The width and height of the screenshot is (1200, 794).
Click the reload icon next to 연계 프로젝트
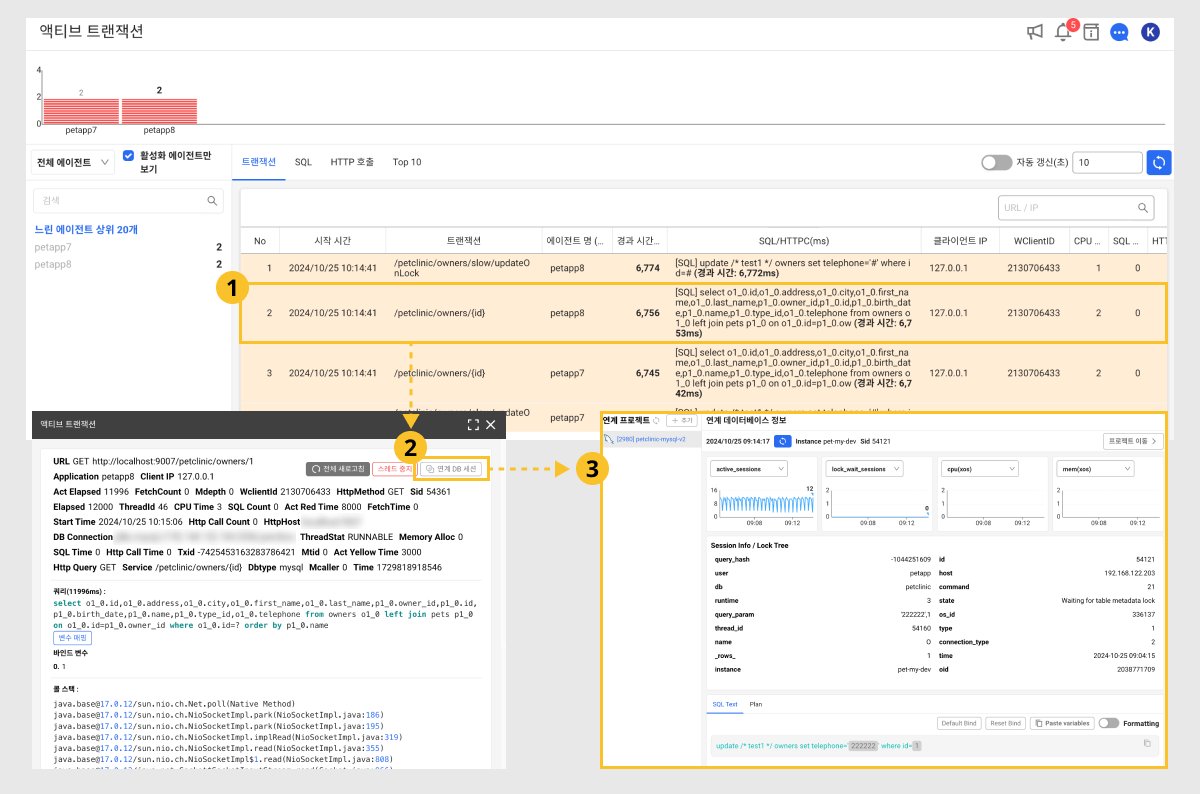(x=657, y=421)
